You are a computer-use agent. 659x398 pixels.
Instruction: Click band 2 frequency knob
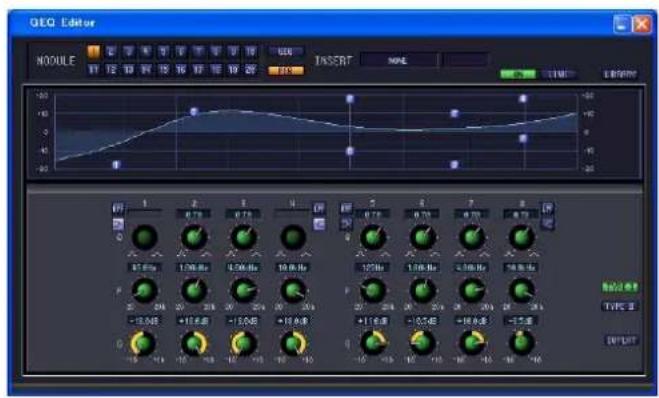(x=194, y=290)
